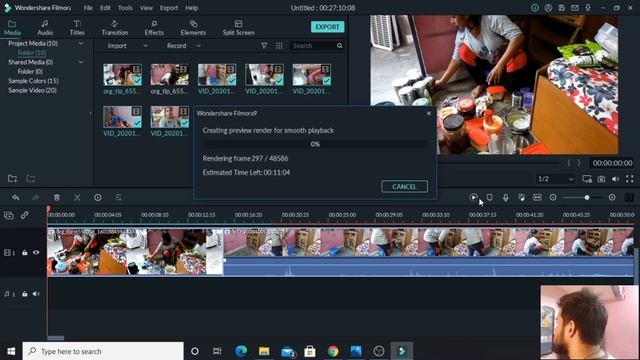Collapse the Project Media tree arrow
Screen dimensions: 640x360
coord(81,43)
